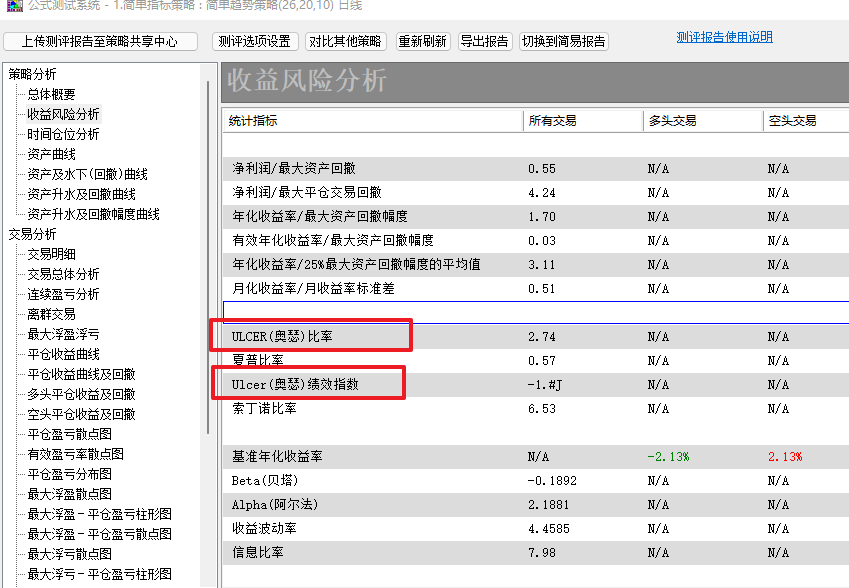Open the 测评报告使用说明 link
The height and width of the screenshot is (588, 849).
[x=724, y=37]
